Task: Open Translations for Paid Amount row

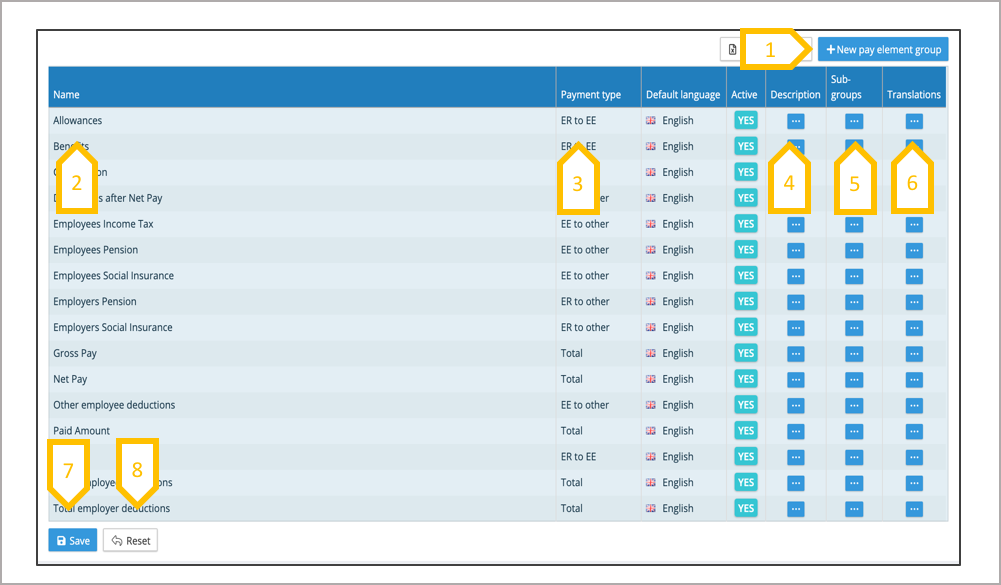Action: coord(914,431)
